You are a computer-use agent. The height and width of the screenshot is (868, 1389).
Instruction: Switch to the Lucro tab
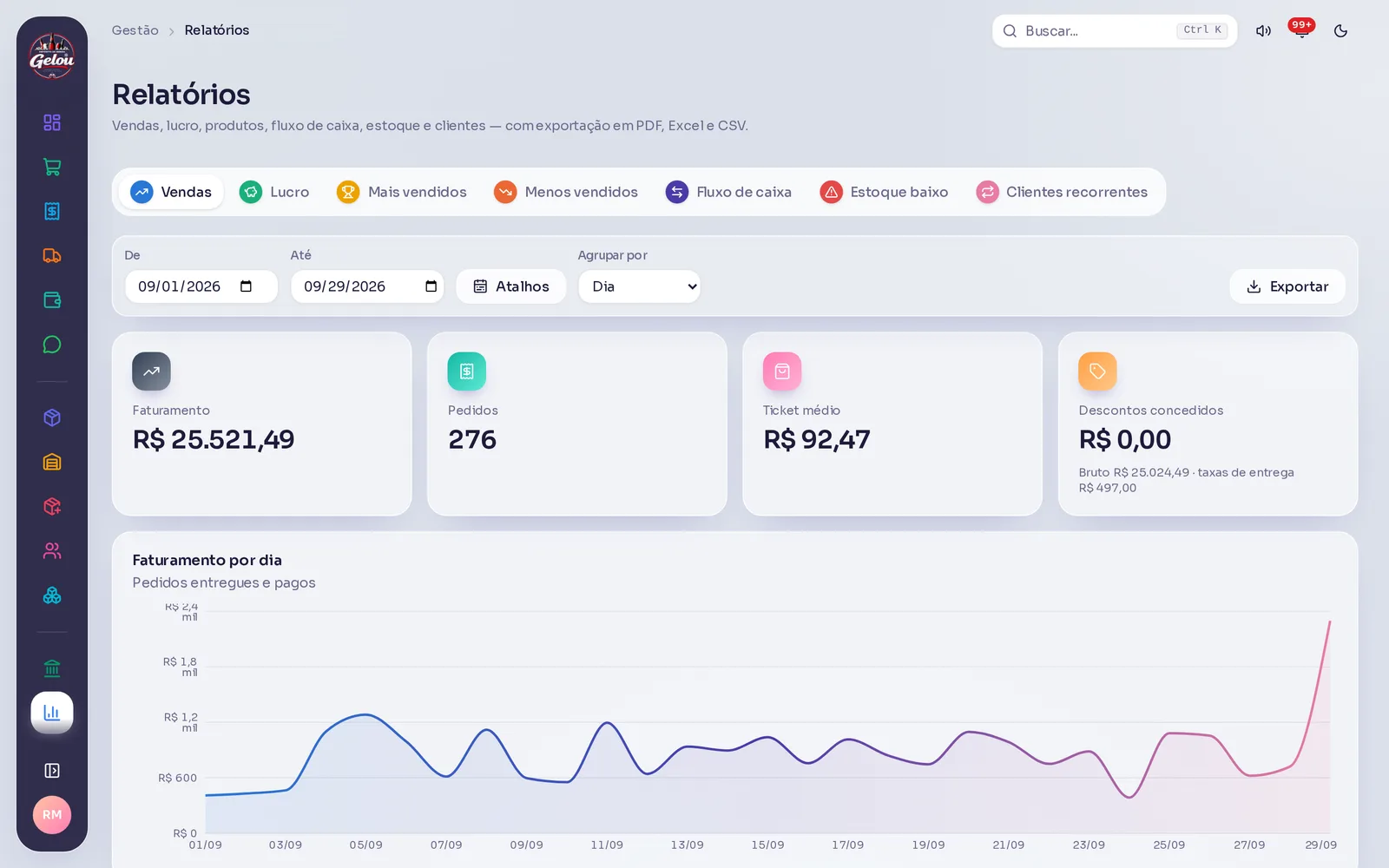(x=274, y=192)
